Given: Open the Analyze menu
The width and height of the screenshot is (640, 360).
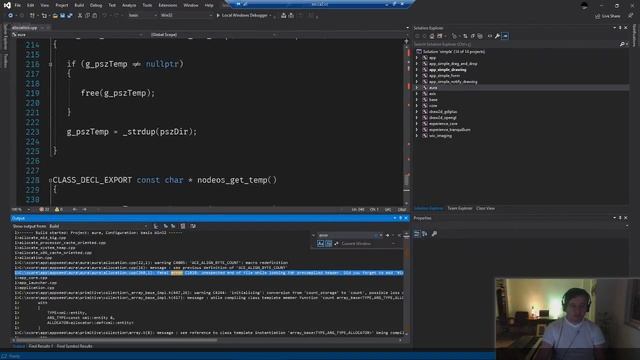Looking at the screenshot, I should click(129, 5).
